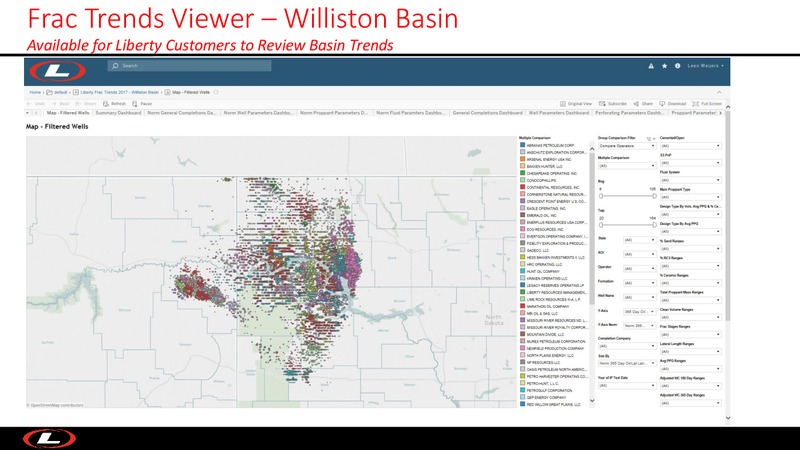This screenshot has height=450, width=800.
Task: Favorite this view with the breadcrumb star
Action: (x=216, y=92)
